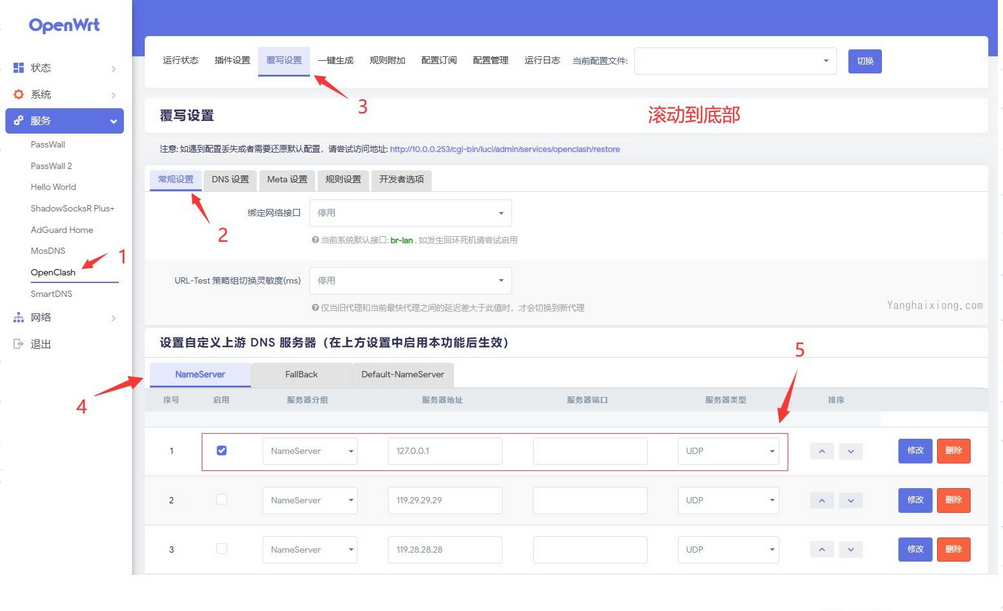Open SmartDNS in the sidebar
1003x611 pixels.
(x=52, y=294)
